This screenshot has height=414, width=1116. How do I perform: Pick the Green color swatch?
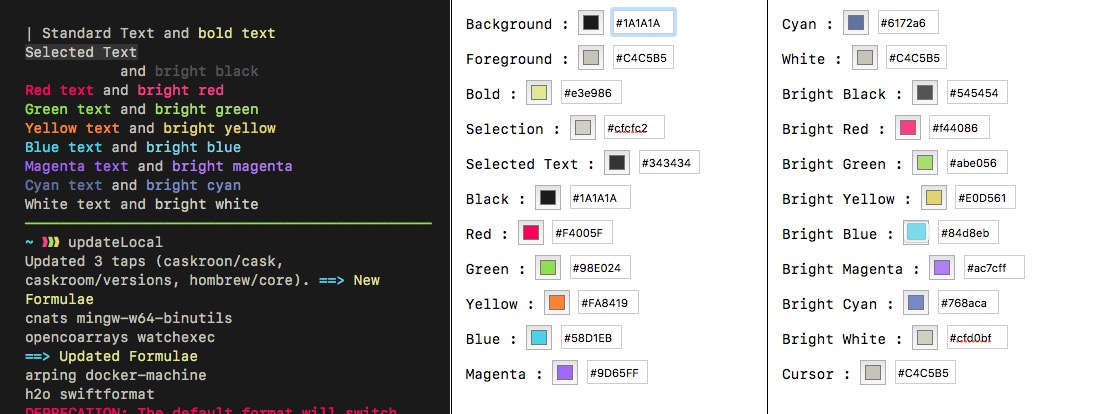tap(547, 268)
